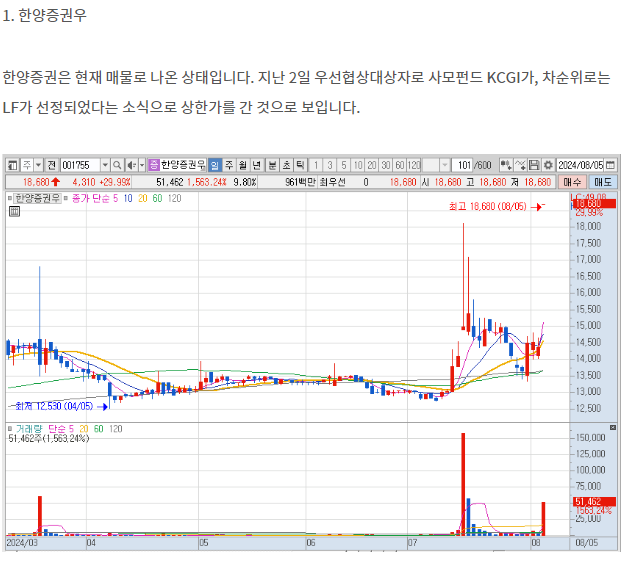
Task: Click the 961백만 trading value text
Action: 301,182
